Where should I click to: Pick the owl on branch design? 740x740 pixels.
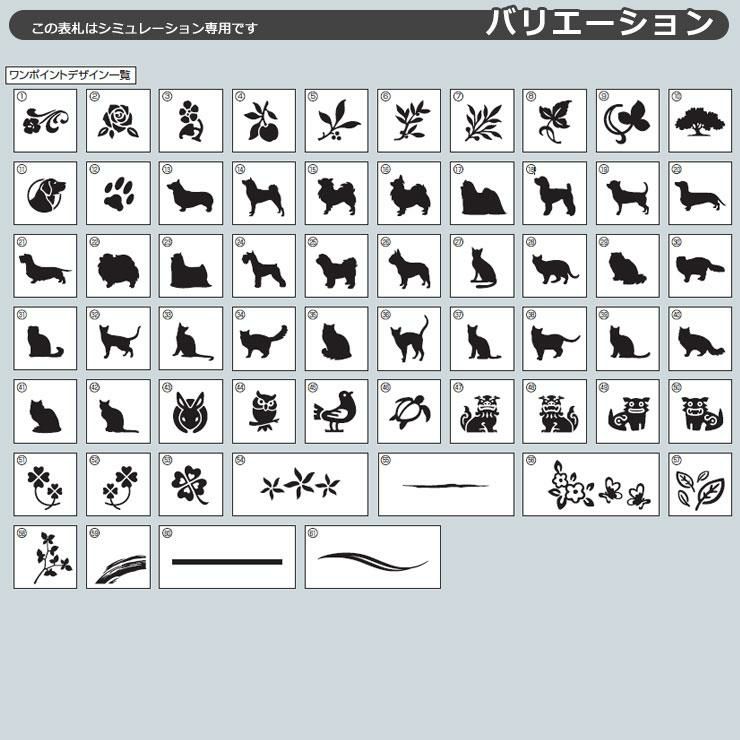tap(264, 412)
